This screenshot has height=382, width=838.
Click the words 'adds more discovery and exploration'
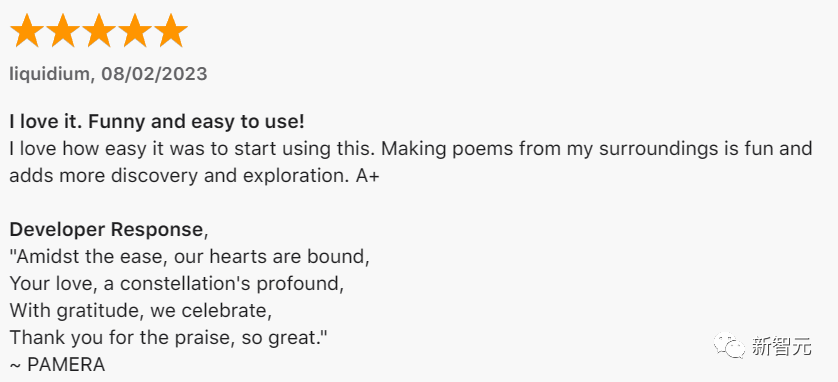pyautogui.click(x=176, y=176)
